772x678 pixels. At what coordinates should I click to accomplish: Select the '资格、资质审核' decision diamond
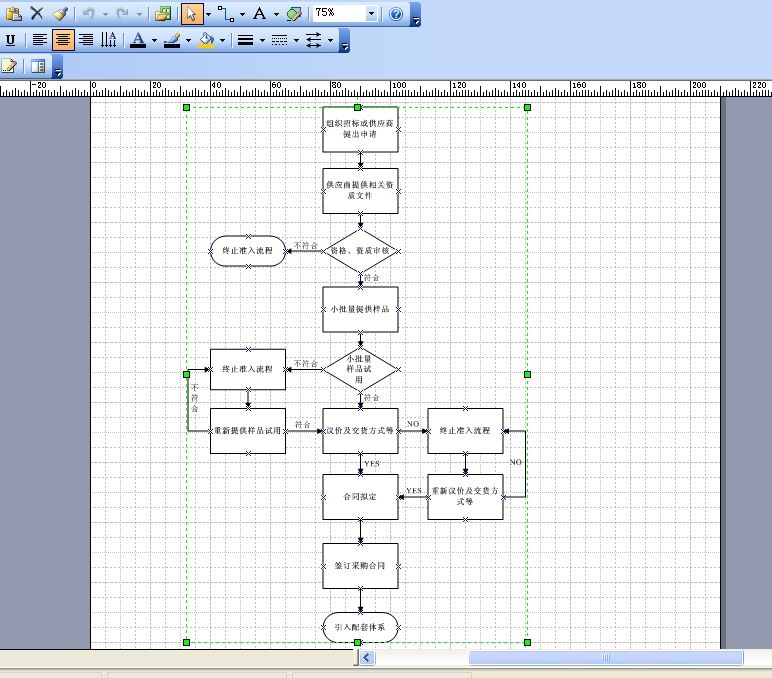tap(360, 251)
